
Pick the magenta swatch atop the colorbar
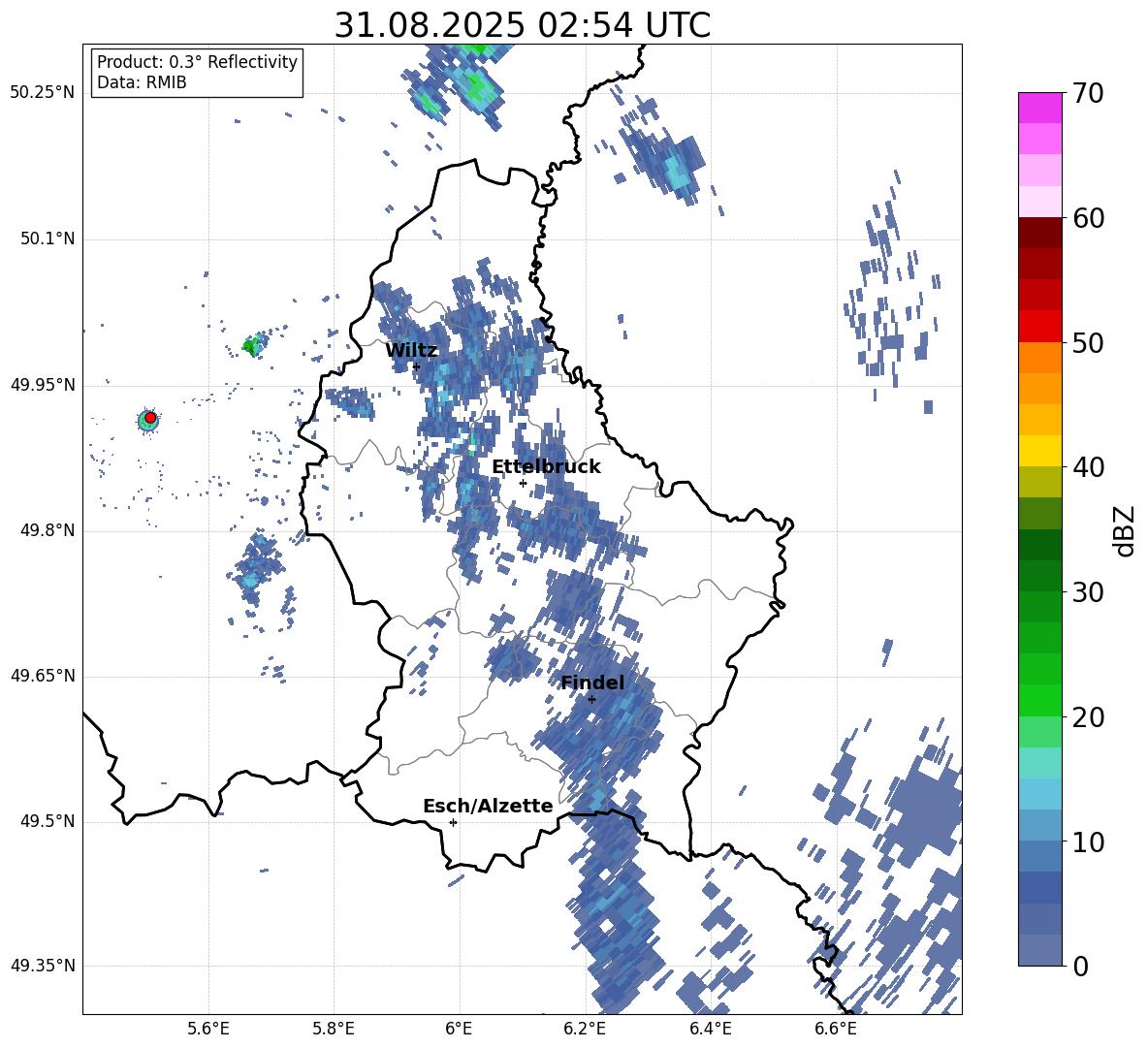pyautogui.click(x=1039, y=108)
